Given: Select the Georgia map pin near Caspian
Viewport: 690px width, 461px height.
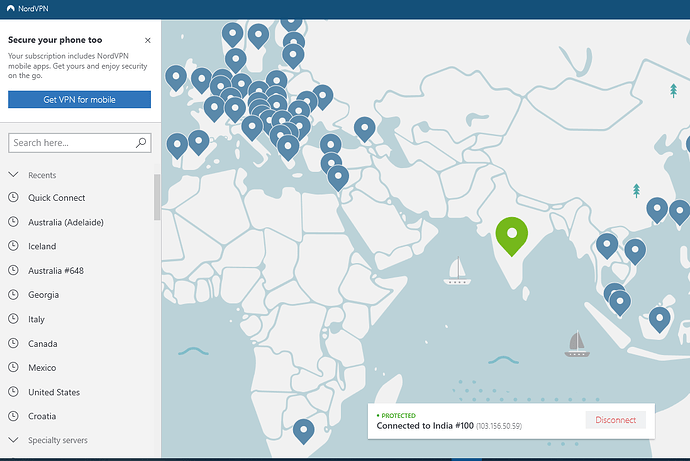Looking at the screenshot, I should [x=364, y=128].
